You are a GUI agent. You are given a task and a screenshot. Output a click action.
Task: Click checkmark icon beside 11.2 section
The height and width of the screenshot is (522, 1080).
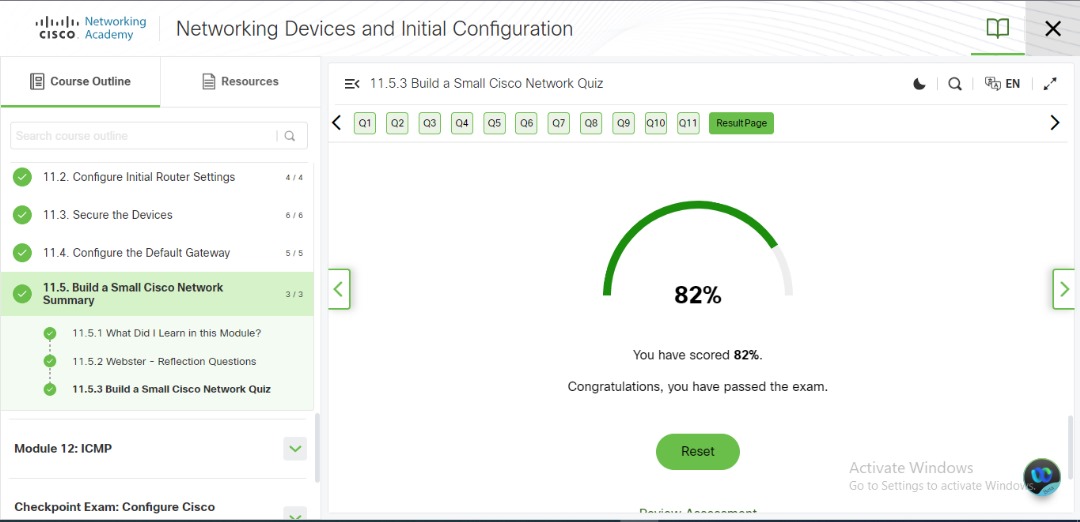(23, 177)
